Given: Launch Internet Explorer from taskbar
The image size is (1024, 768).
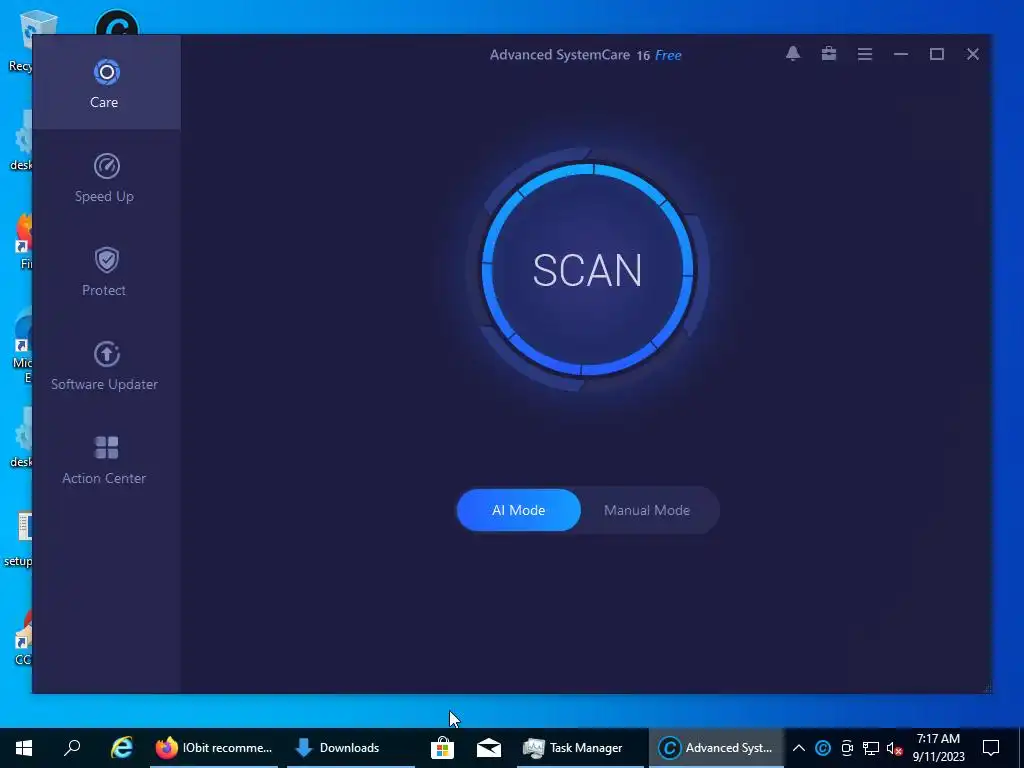Looking at the screenshot, I should (121, 748).
